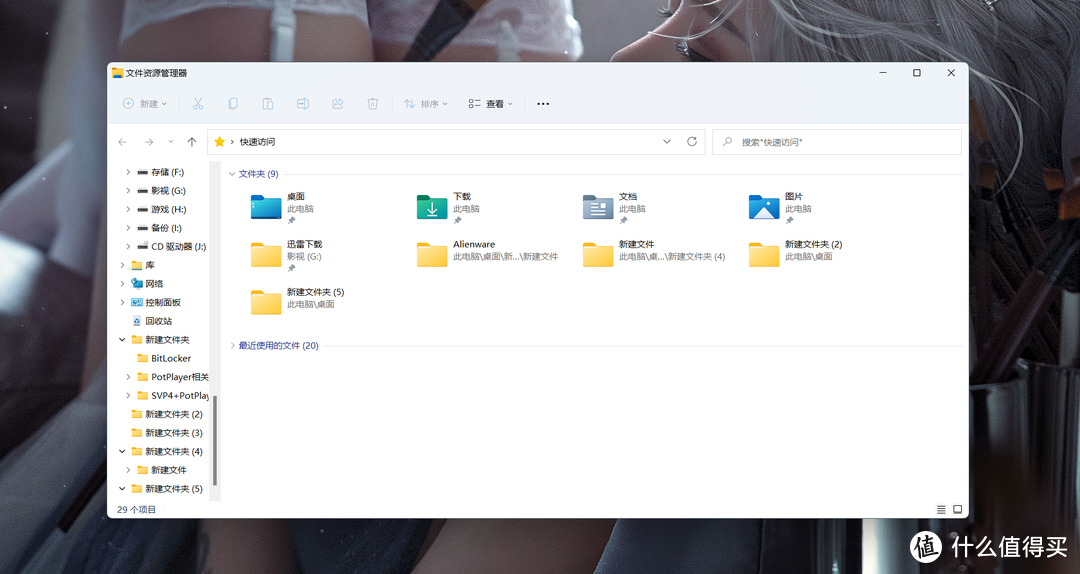Switch to details view in status bar
Viewport: 1080px width, 574px height.
click(x=941, y=510)
